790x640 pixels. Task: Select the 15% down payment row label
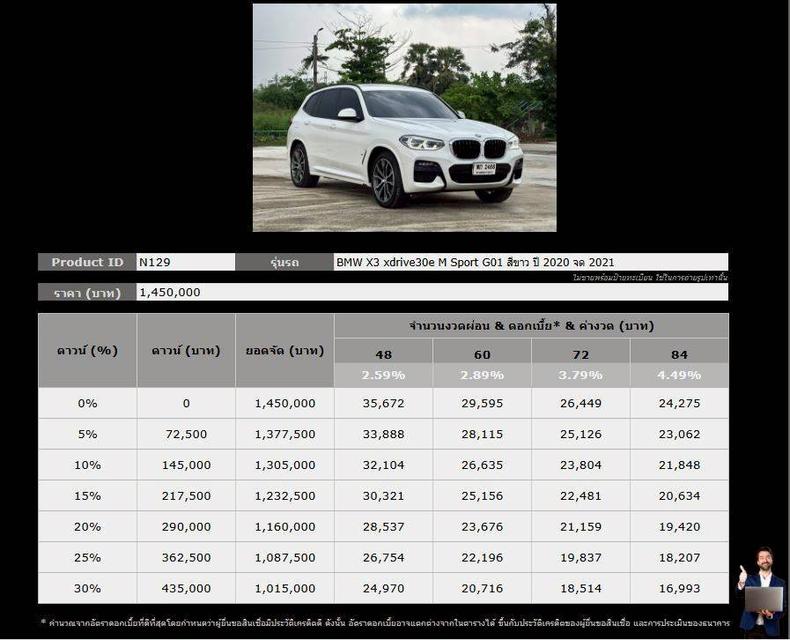pyautogui.click(x=88, y=496)
